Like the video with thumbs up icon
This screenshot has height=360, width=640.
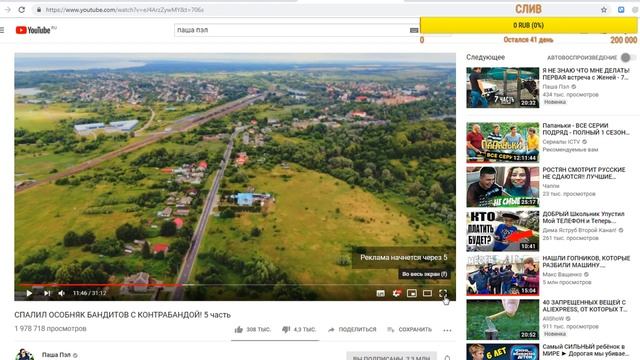(239, 329)
